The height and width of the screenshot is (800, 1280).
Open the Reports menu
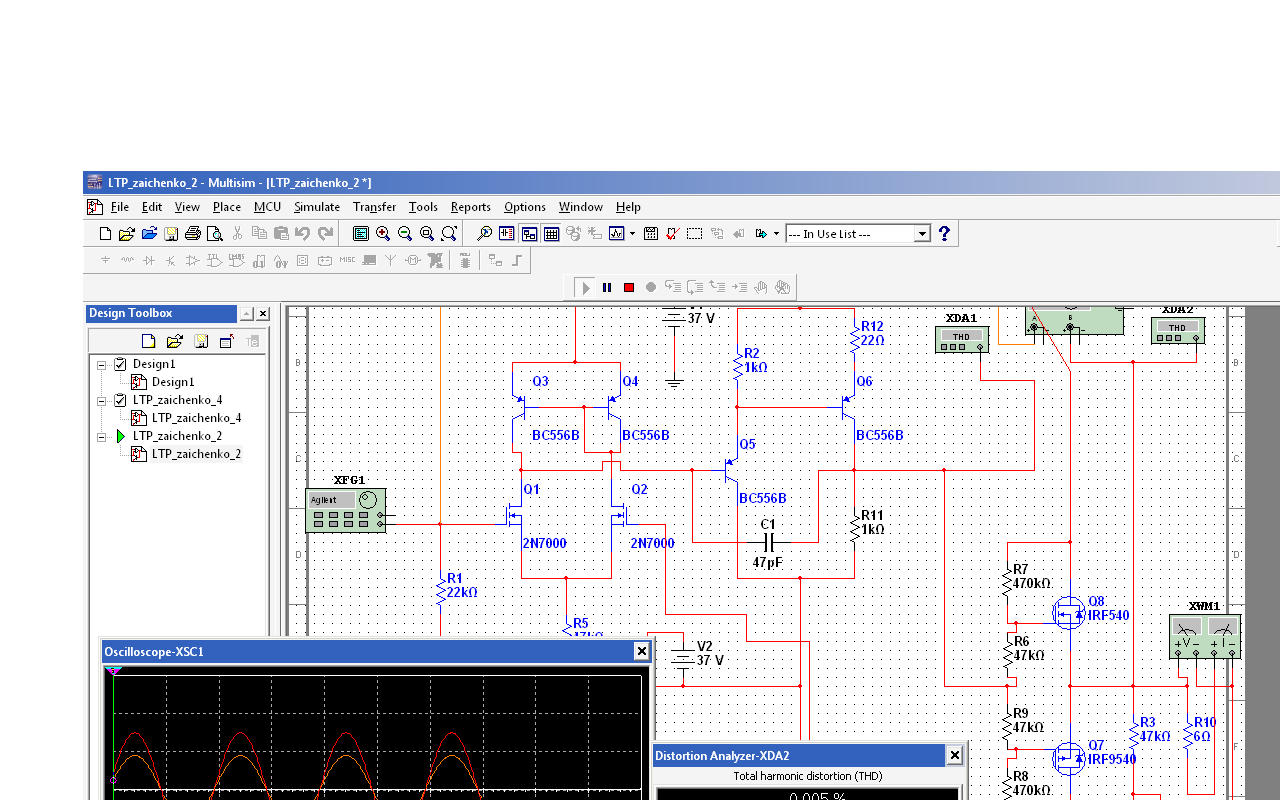pos(471,207)
